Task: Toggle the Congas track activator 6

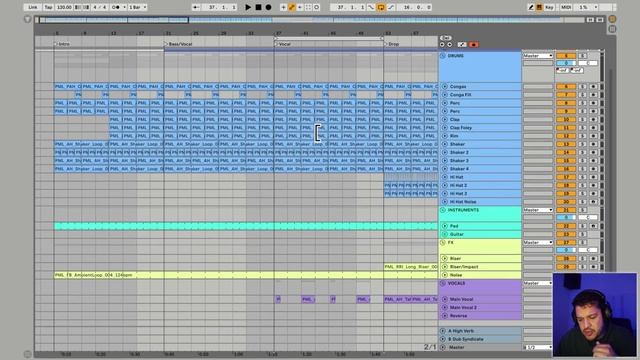Action: [566, 87]
